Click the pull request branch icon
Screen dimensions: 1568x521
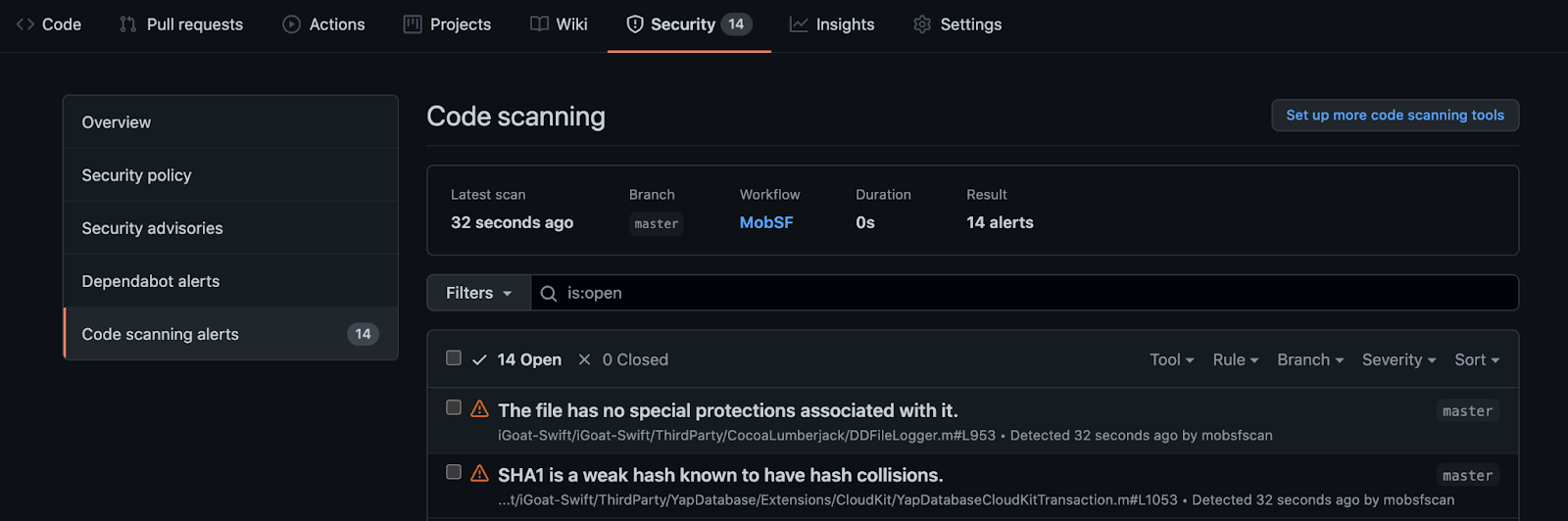point(127,24)
